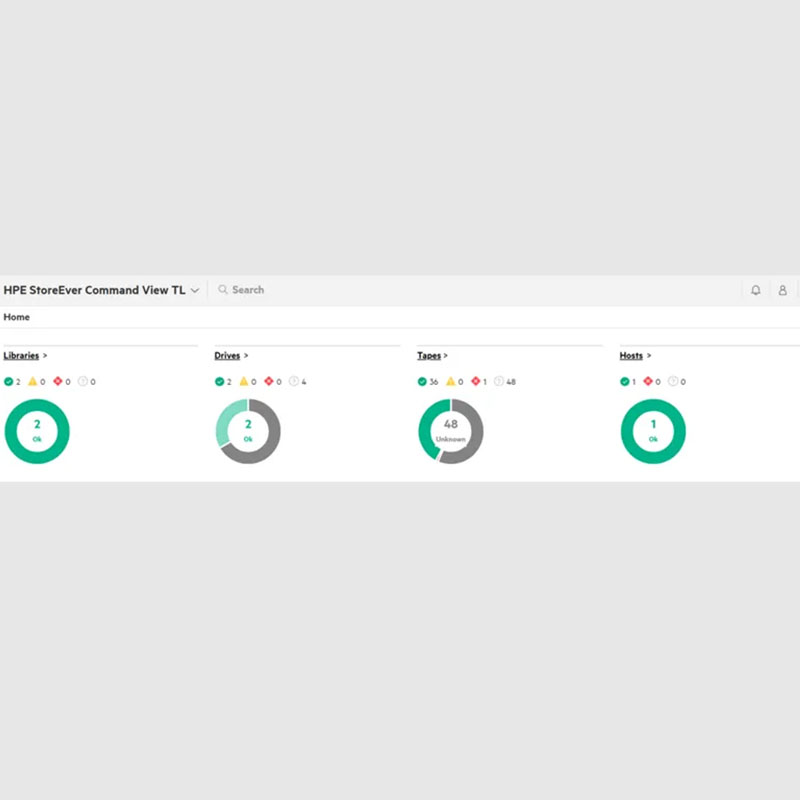The image size is (800, 800).
Task: Click the green OK status icon under Hosts
Action: tap(625, 382)
